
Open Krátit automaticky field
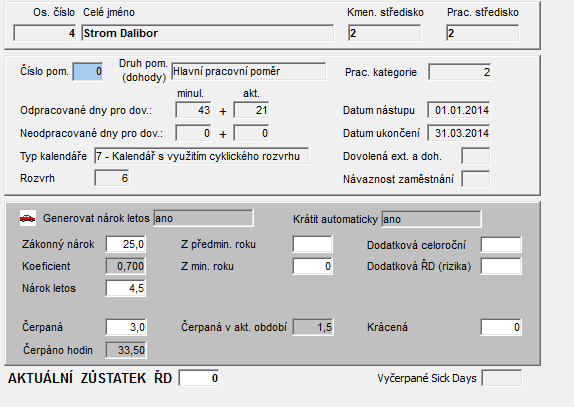pyautogui.click(x=431, y=219)
